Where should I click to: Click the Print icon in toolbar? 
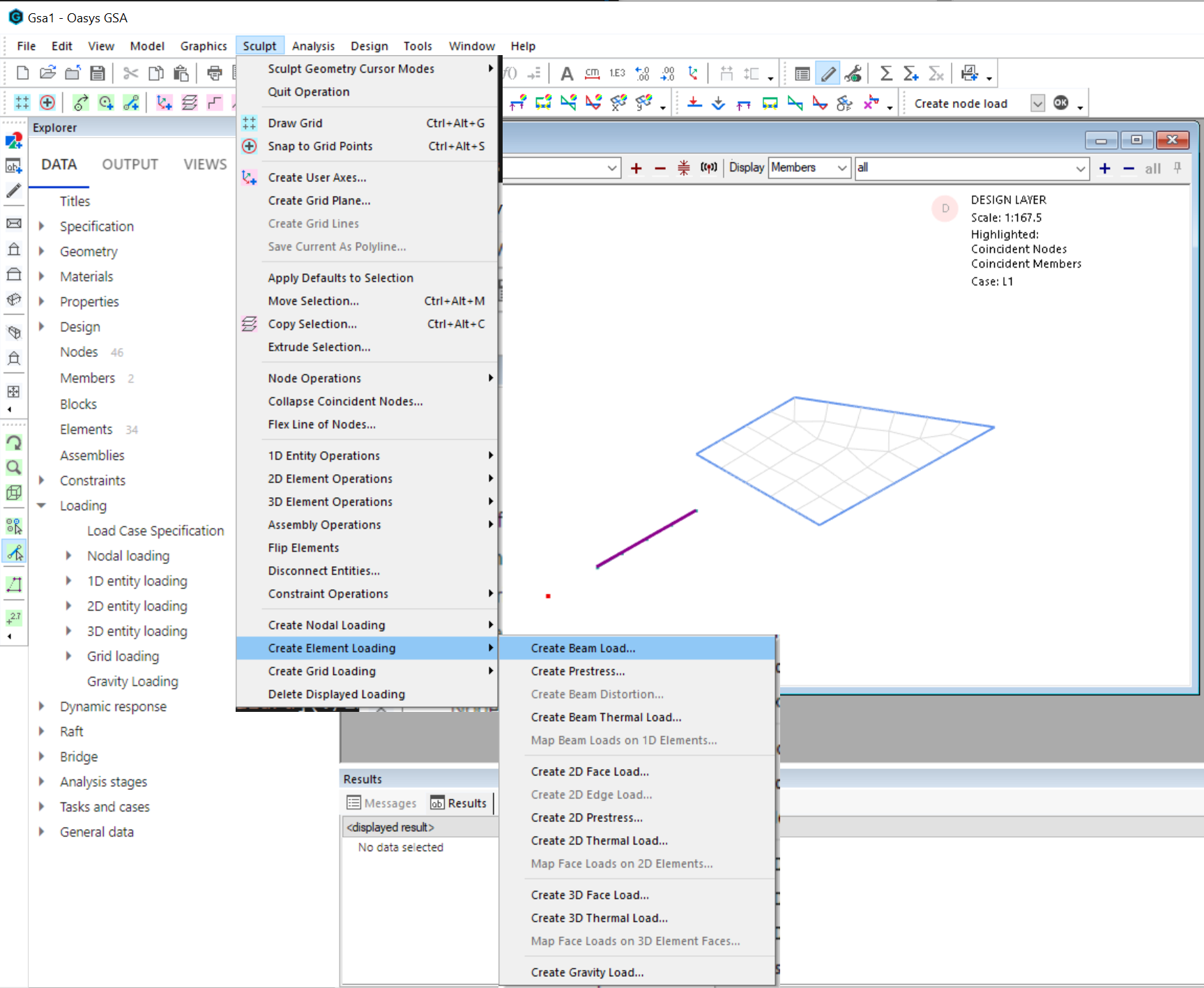pos(215,73)
